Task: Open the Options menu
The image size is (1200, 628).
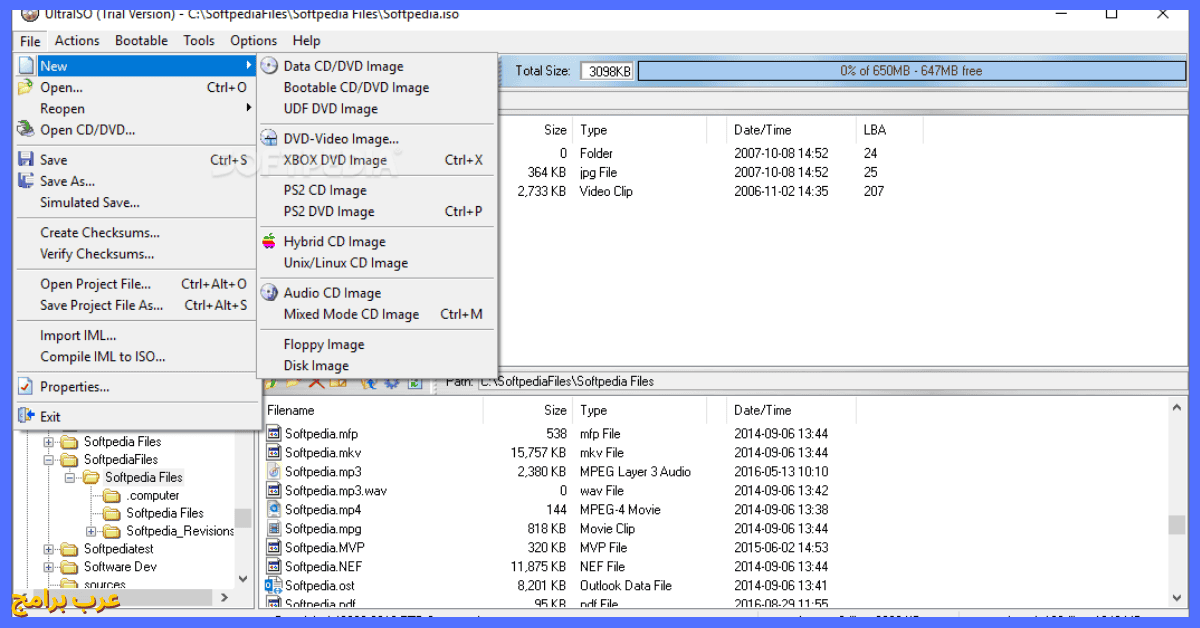Action: point(253,40)
